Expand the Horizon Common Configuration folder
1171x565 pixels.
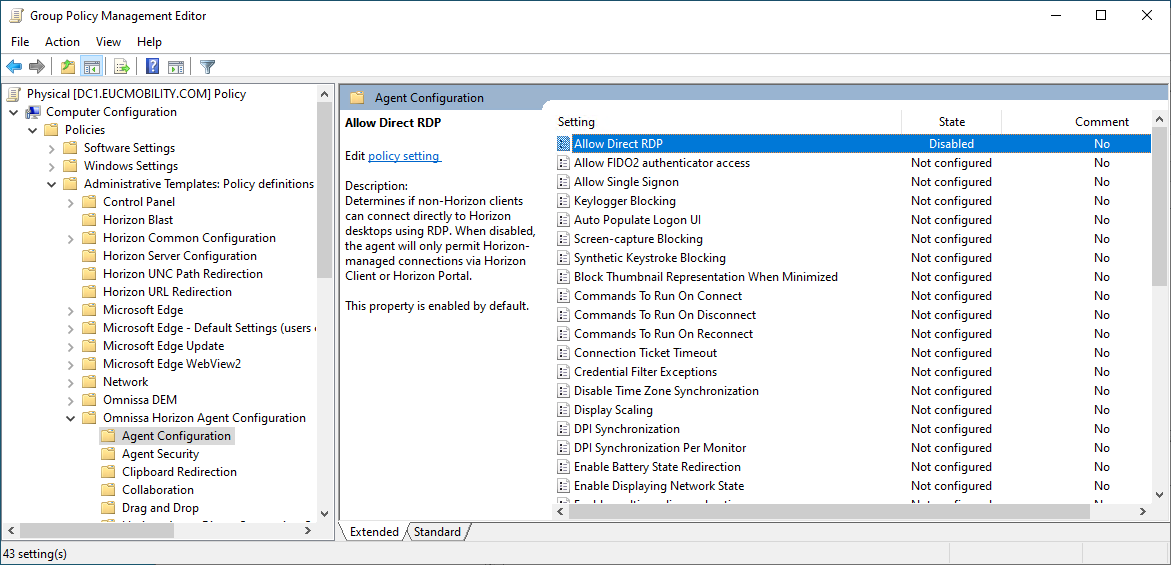(x=71, y=238)
